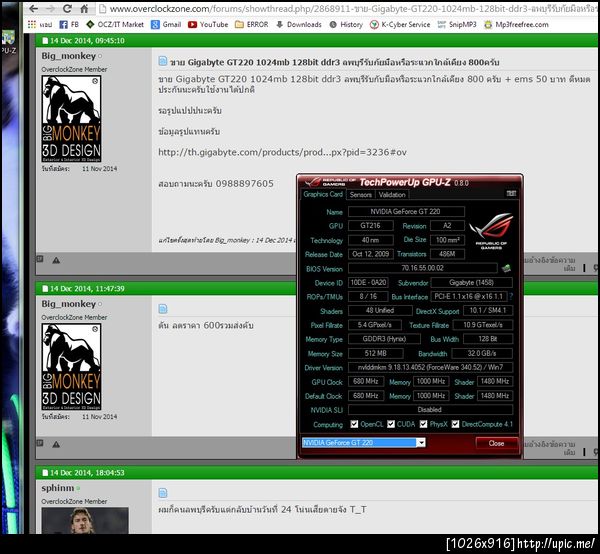
Task: Switch to the Sensors tab
Action: point(360,194)
